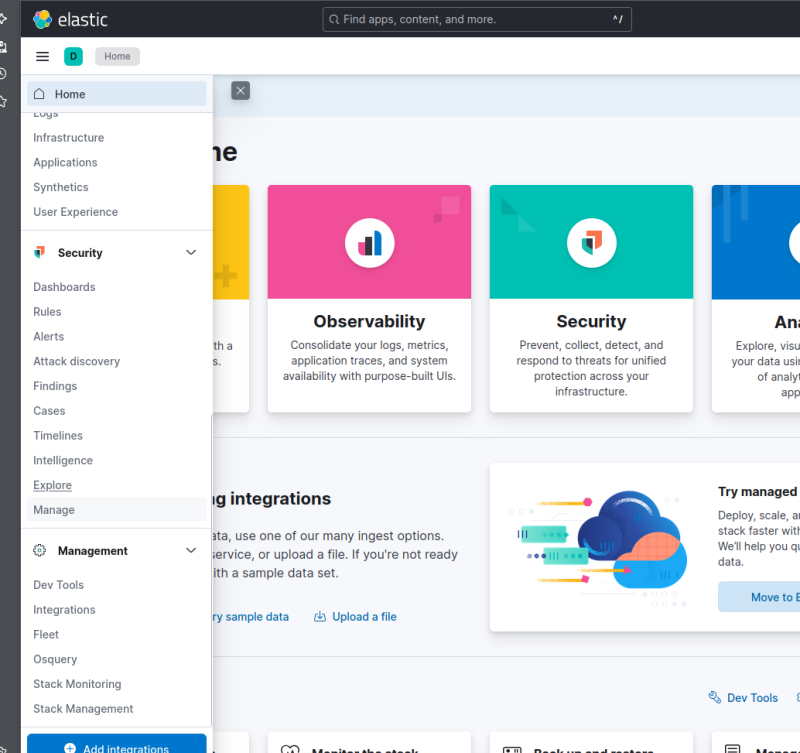Click Management gear icon in sidebar
800x753 pixels.
[40, 551]
